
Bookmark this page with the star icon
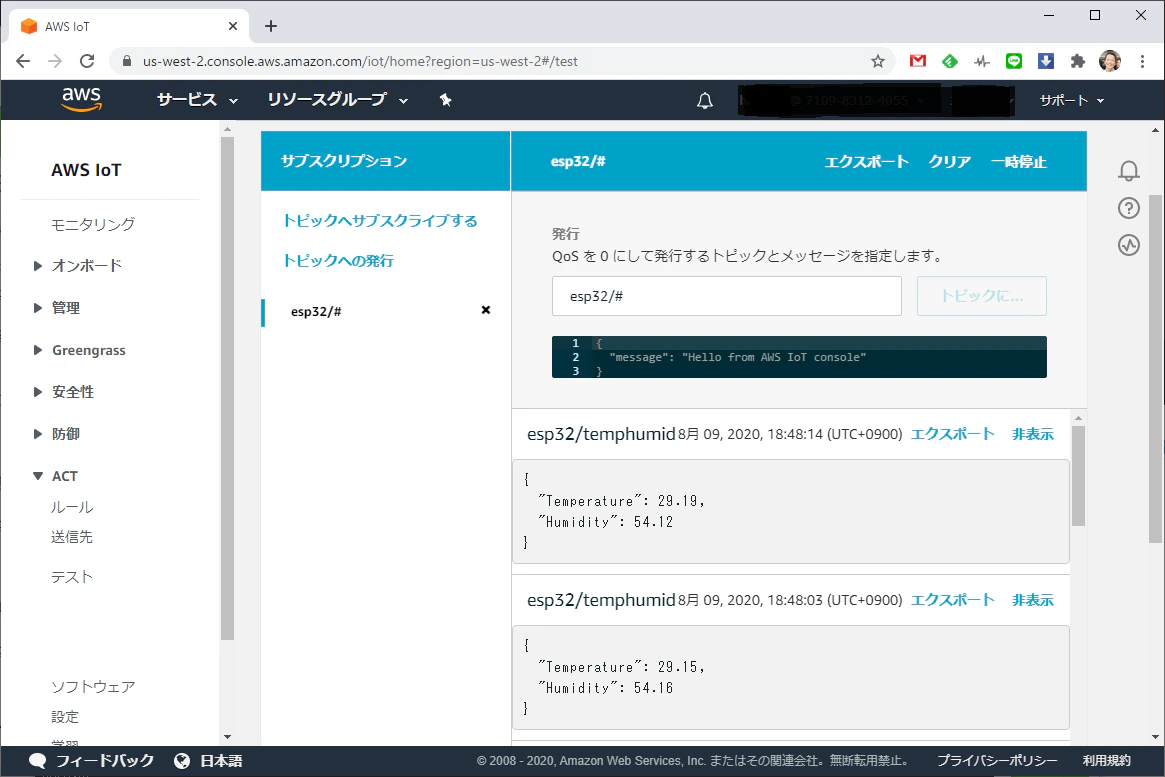(x=877, y=61)
